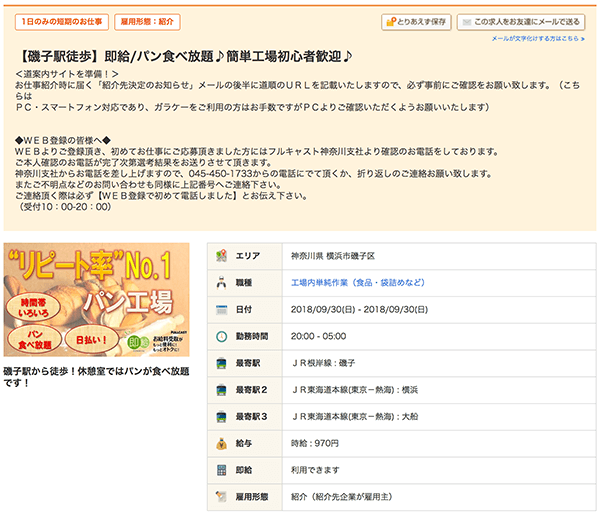Click the calendar icon beside 日付
The height and width of the screenshot is (515, 600).
click(x=222, y=310)
